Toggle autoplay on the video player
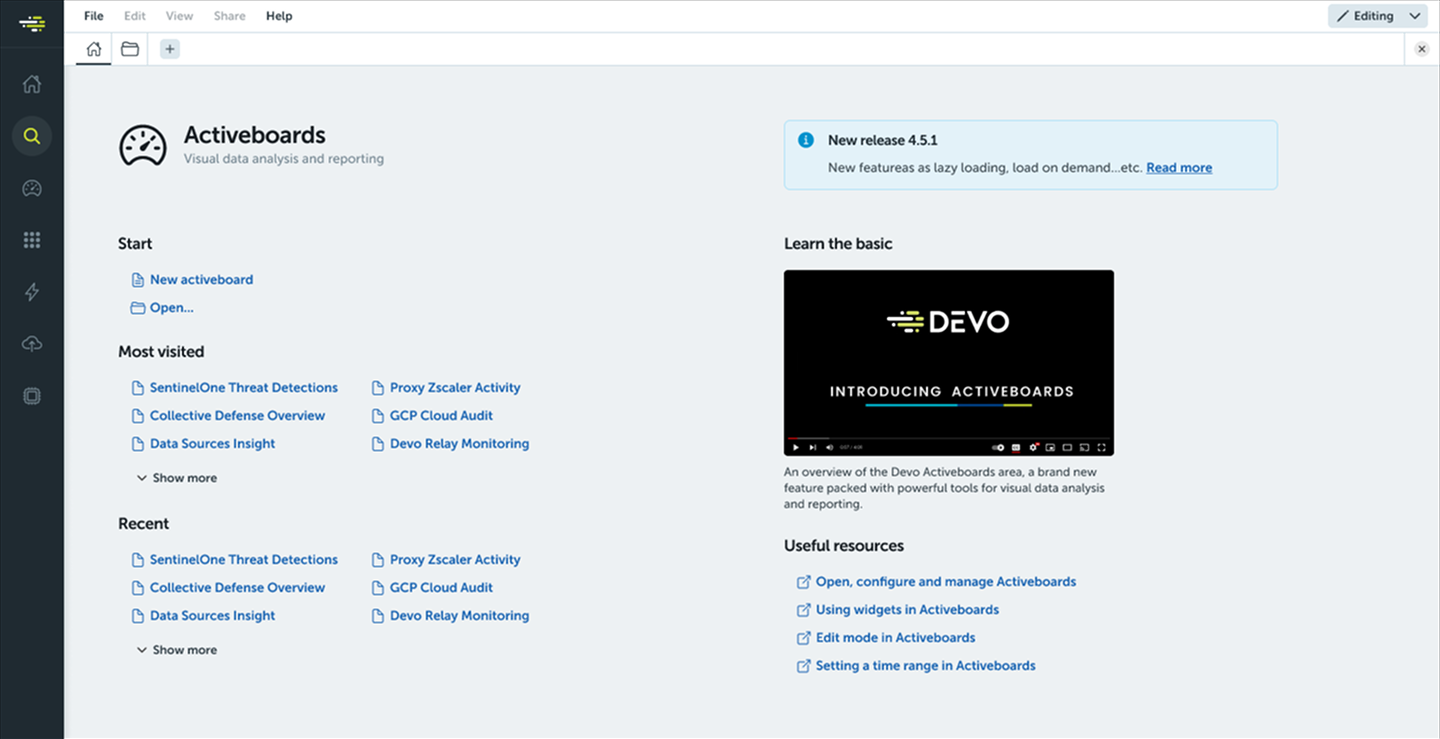Image resolution: width=1440 pixels, height=739 pixels. (998, 448)
